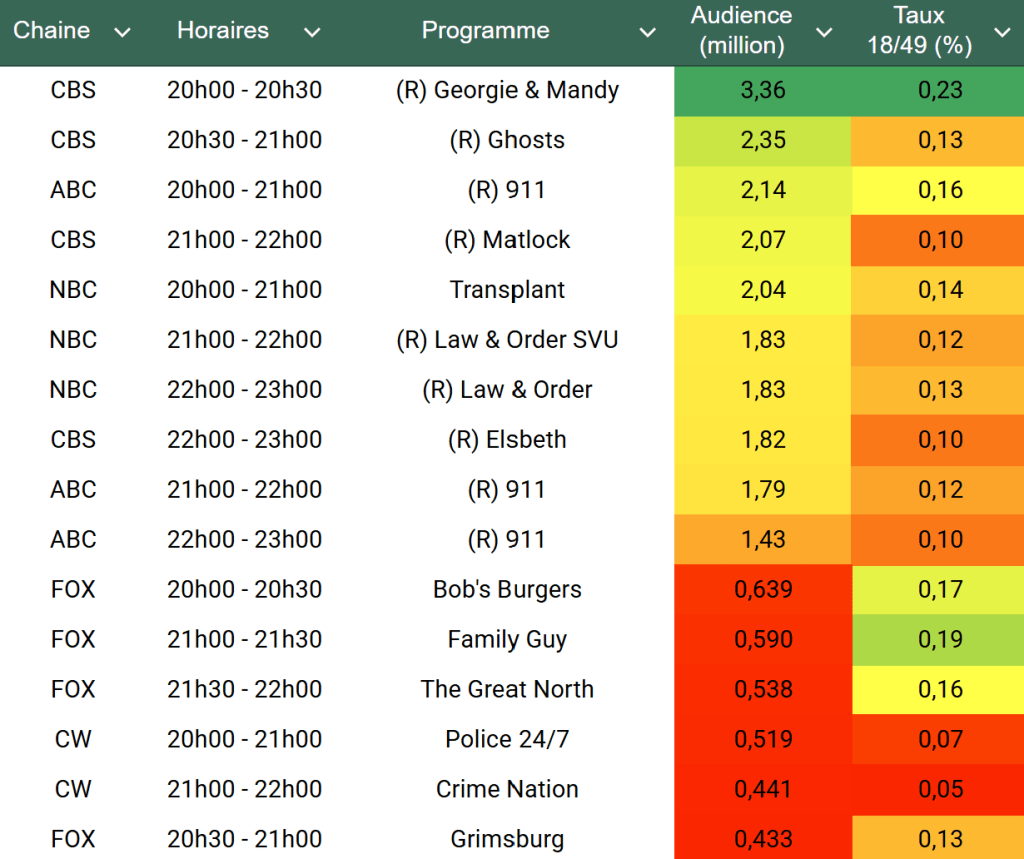Select The Great North programme cell

coord(507,690)
